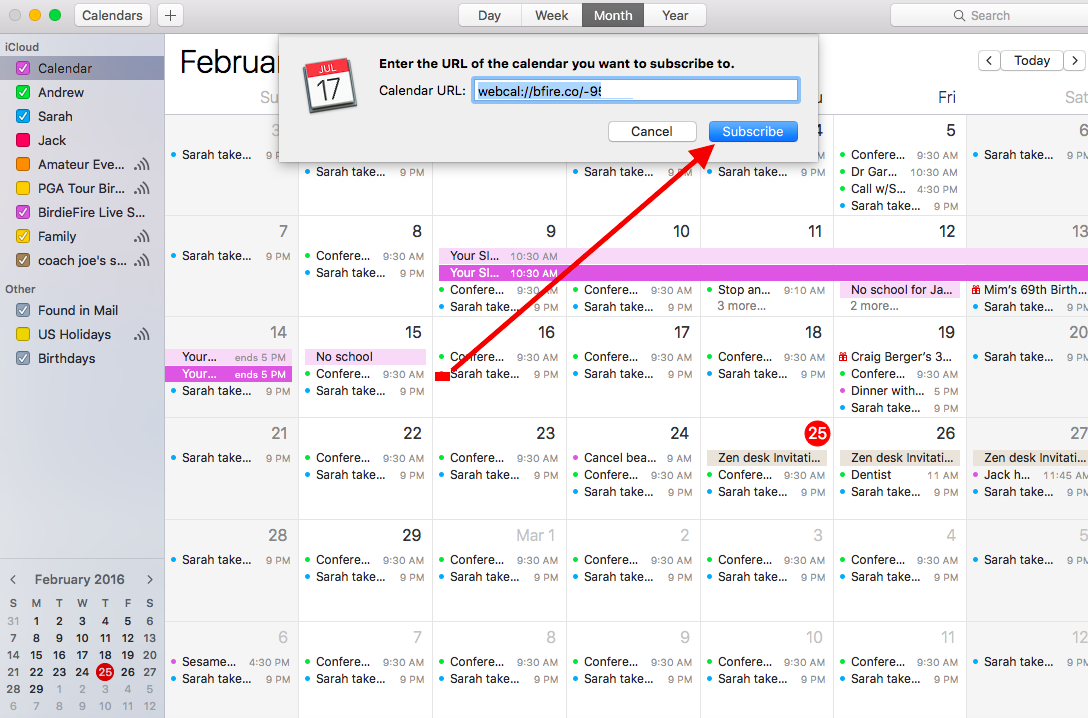Toggle the Andrew calendar checkbox
Viewport: 1088px width, 718px height.
click(x=23, y=92)
